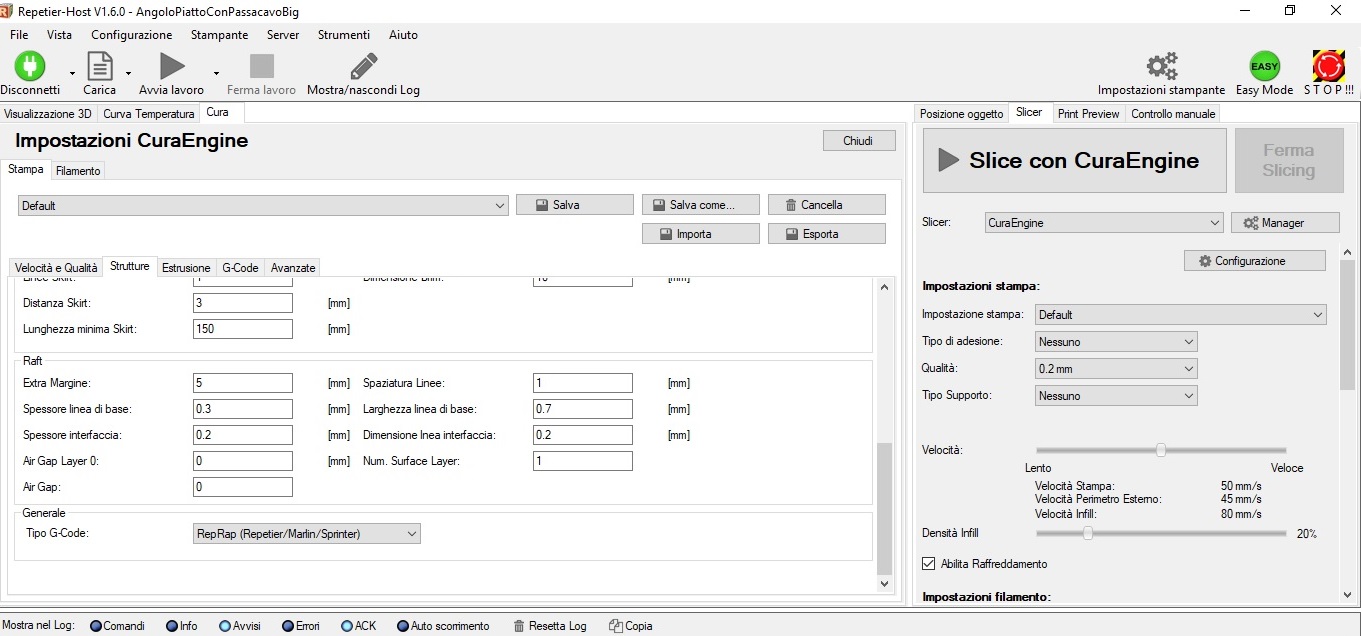Expand the Qualità 0.2 mm dropdown
Image resolution: width=1361 pixels, height=636 pixels.
pyautogui.click(x=1116, y=369)
